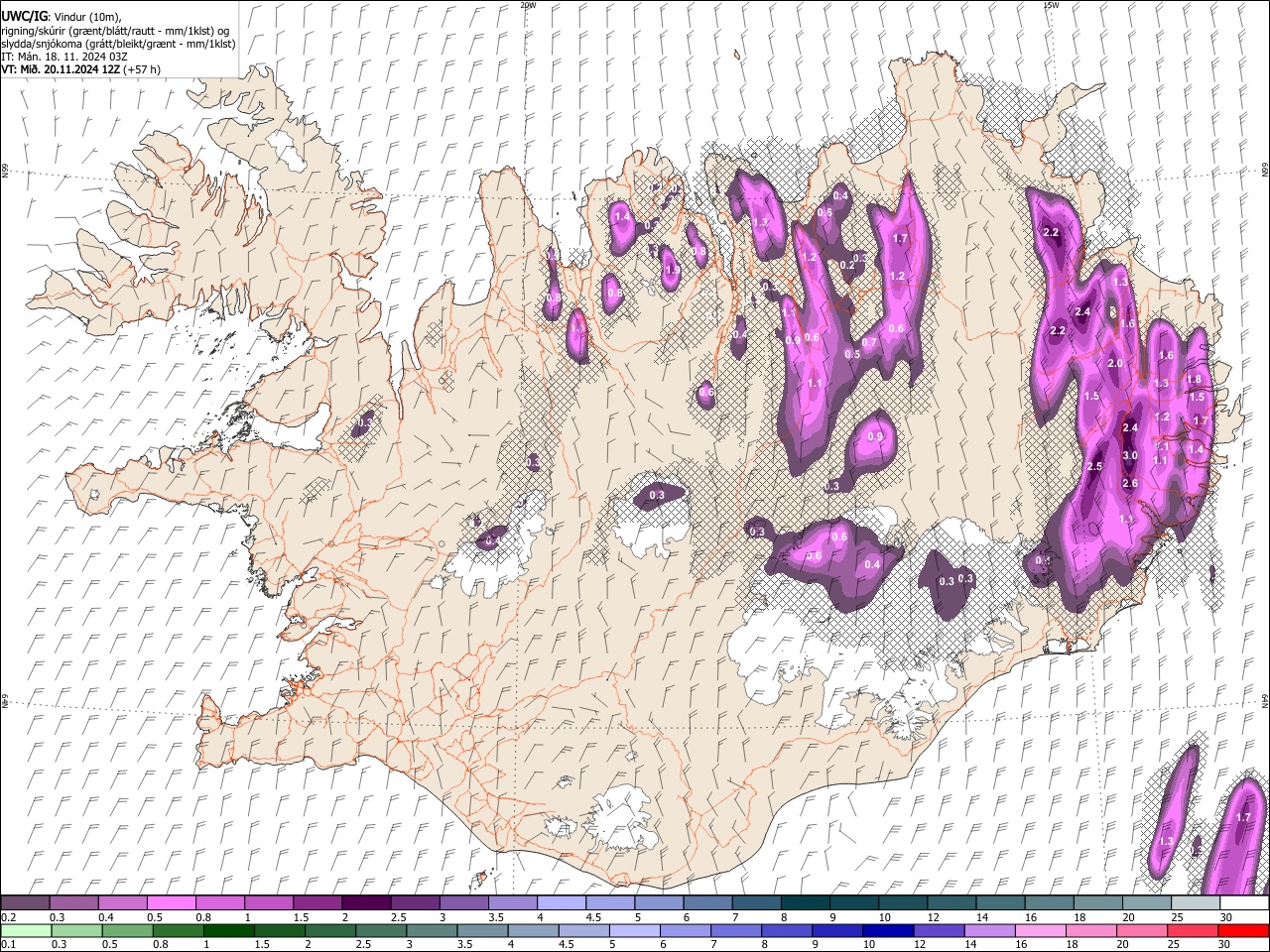Click the snow legend swatch labeled 0.2

point(25,902)
